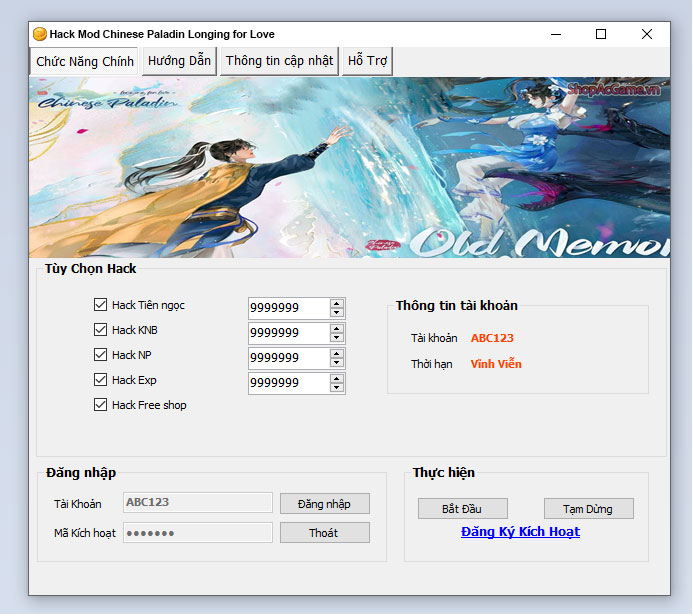This screenshot has height=616, width=693.
Task: Increase the Hack Exp value with up arrow
Action: (337, 379)
